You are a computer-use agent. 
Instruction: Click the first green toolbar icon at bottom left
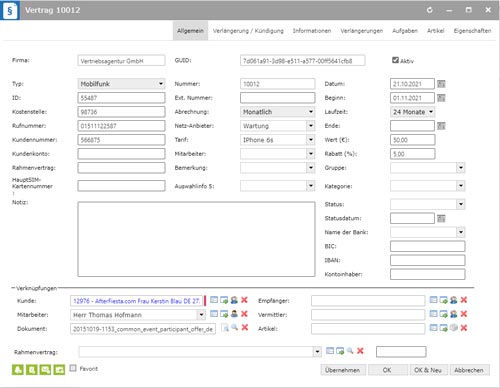pos(18,370)
